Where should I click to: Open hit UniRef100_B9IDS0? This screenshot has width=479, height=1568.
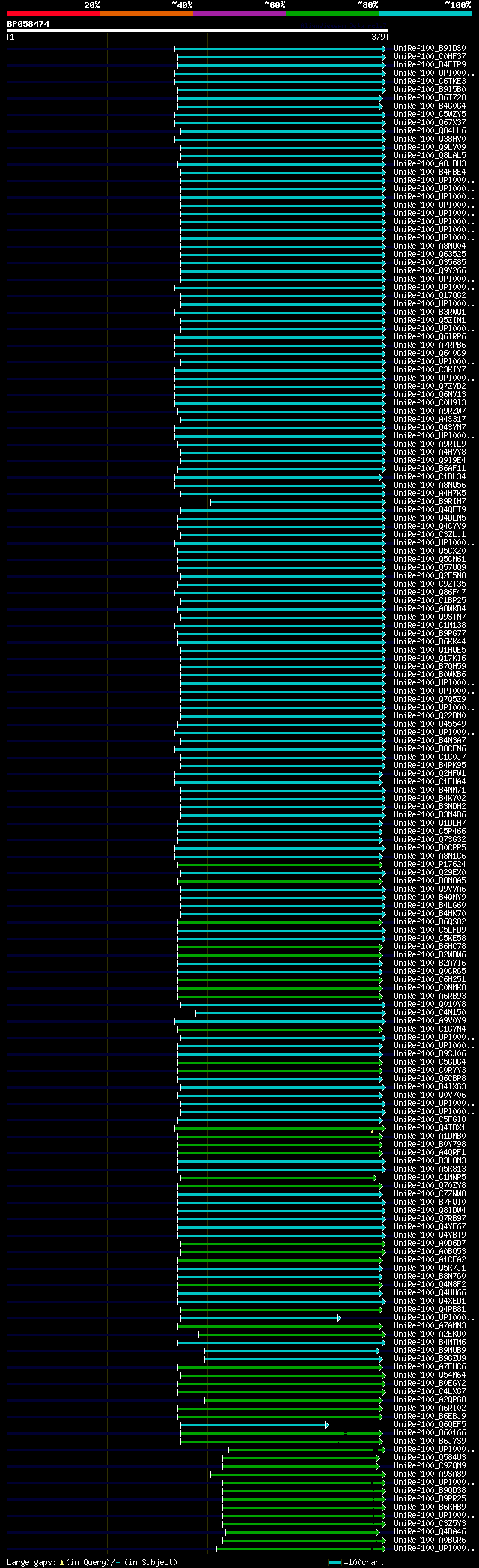(x=430, y=48)
